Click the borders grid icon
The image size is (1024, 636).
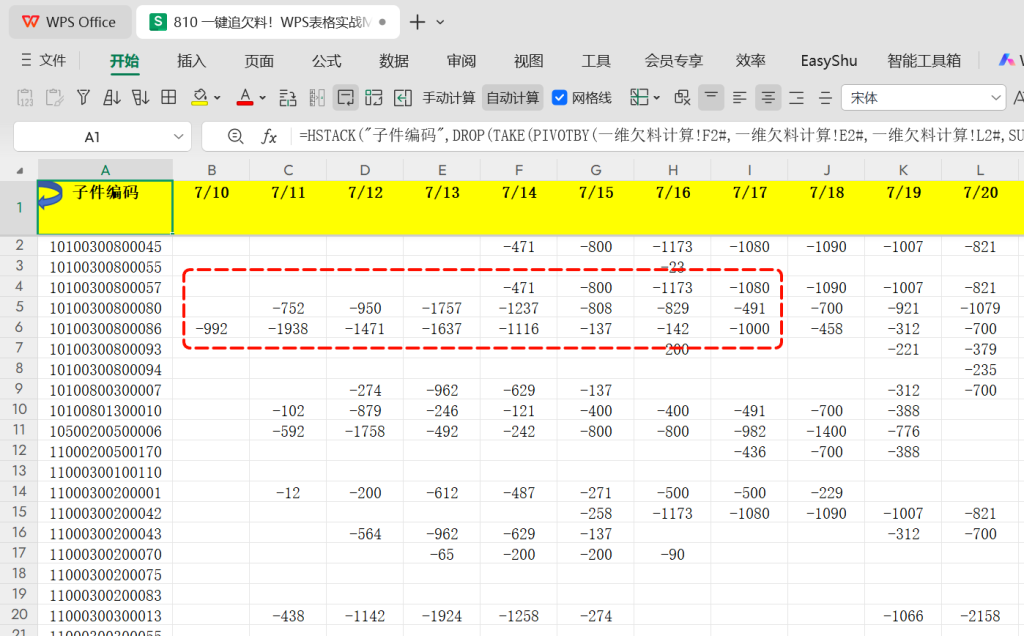[168, 97]
